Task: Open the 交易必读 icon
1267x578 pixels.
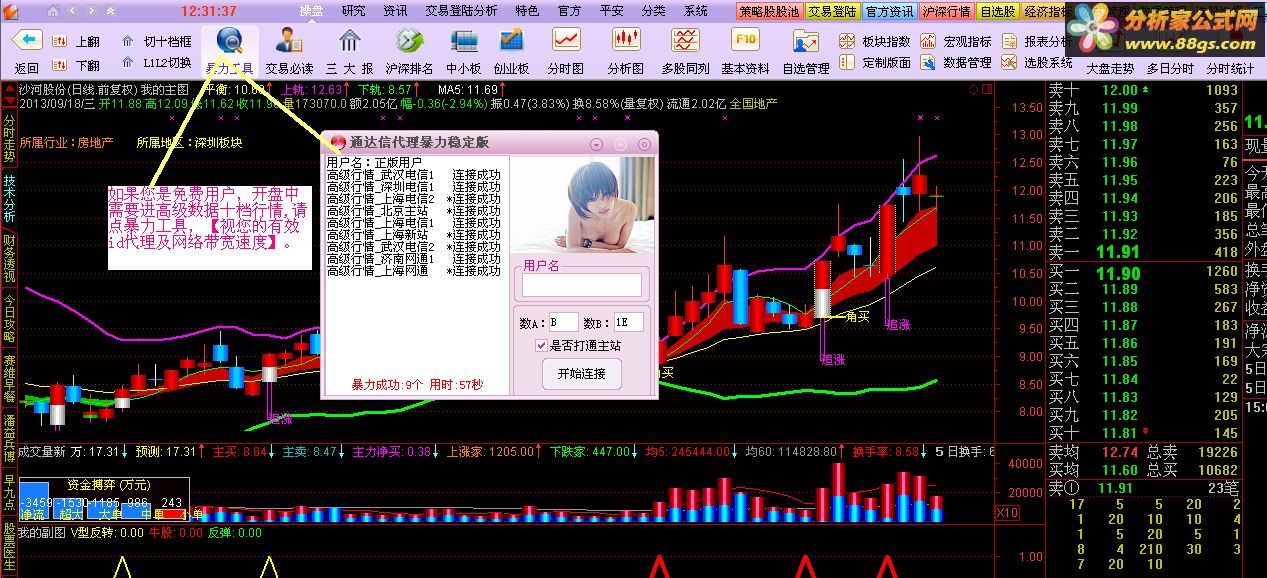Action: [290, 41]
